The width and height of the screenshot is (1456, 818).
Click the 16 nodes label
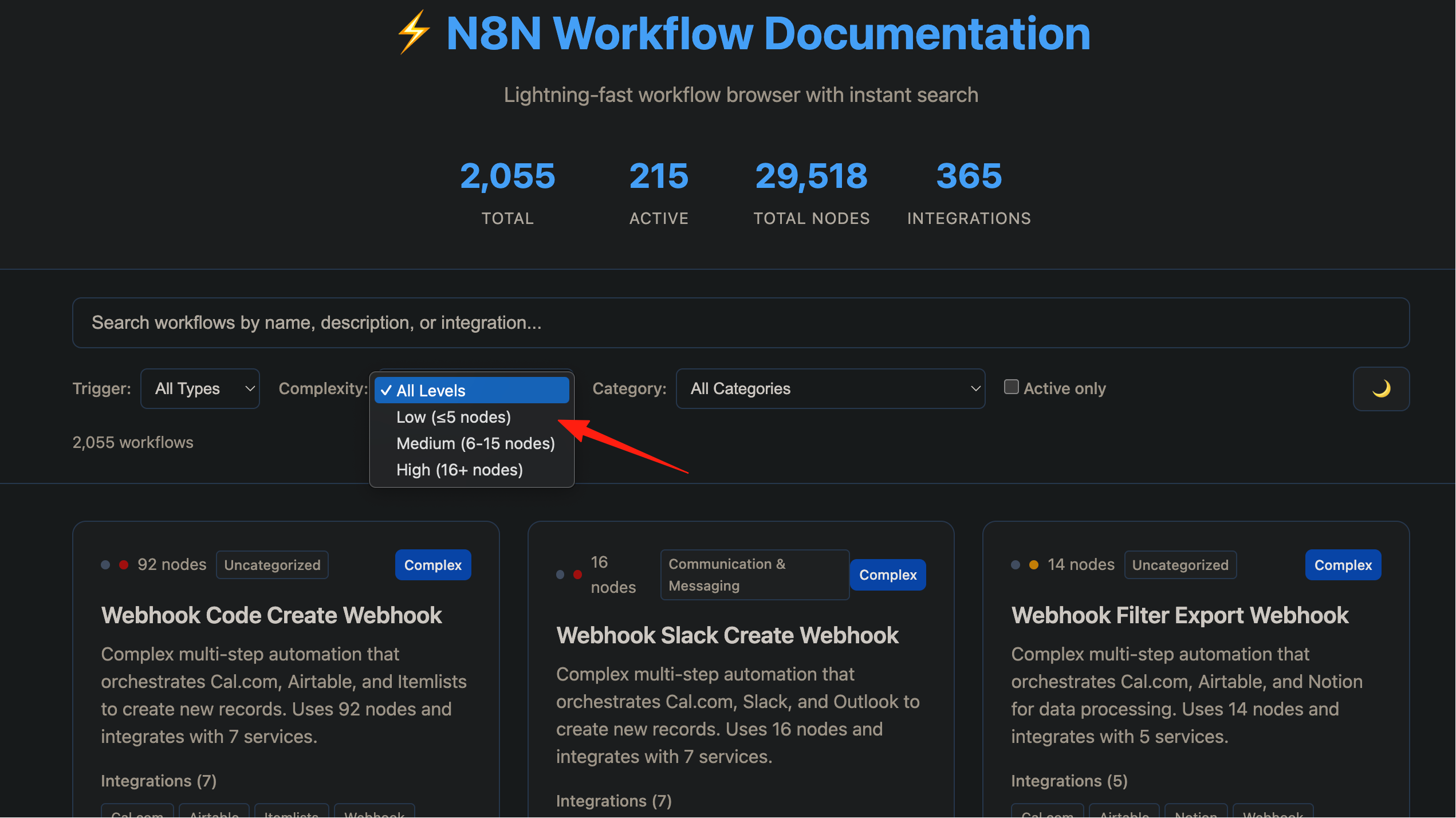coord(613,575)
